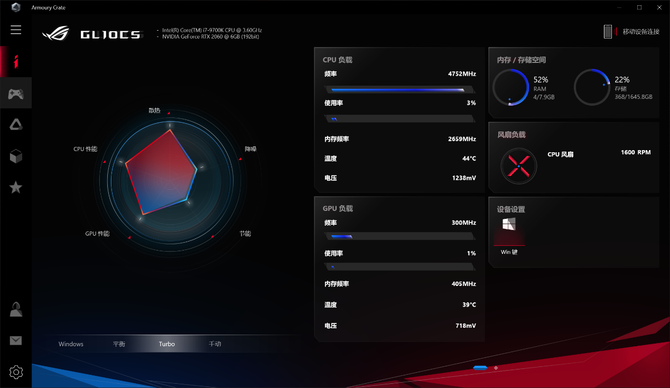Open the star Featured sidebar icon
The height and width of the screenshot is (388, 670).
click(16, 187)
